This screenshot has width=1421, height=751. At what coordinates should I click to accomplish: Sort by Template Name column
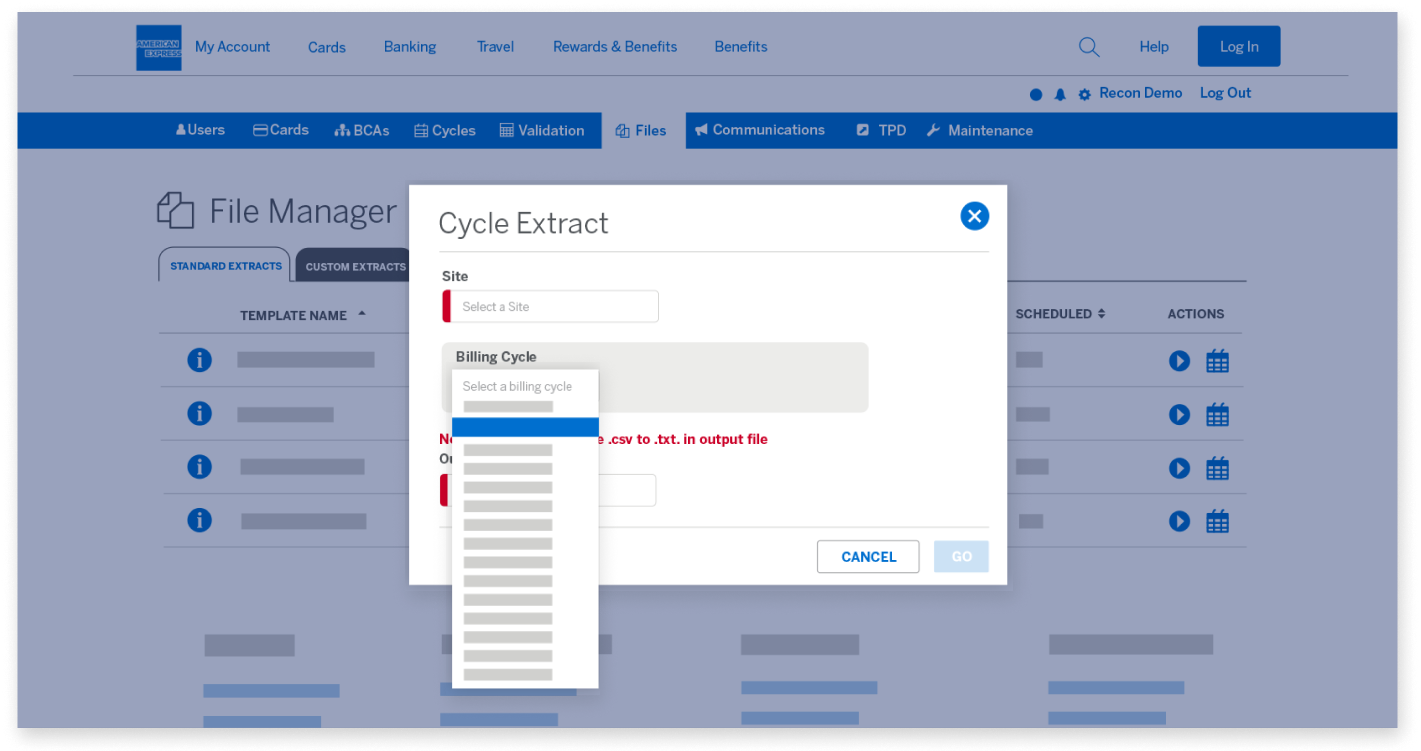[x=302, y=315]
